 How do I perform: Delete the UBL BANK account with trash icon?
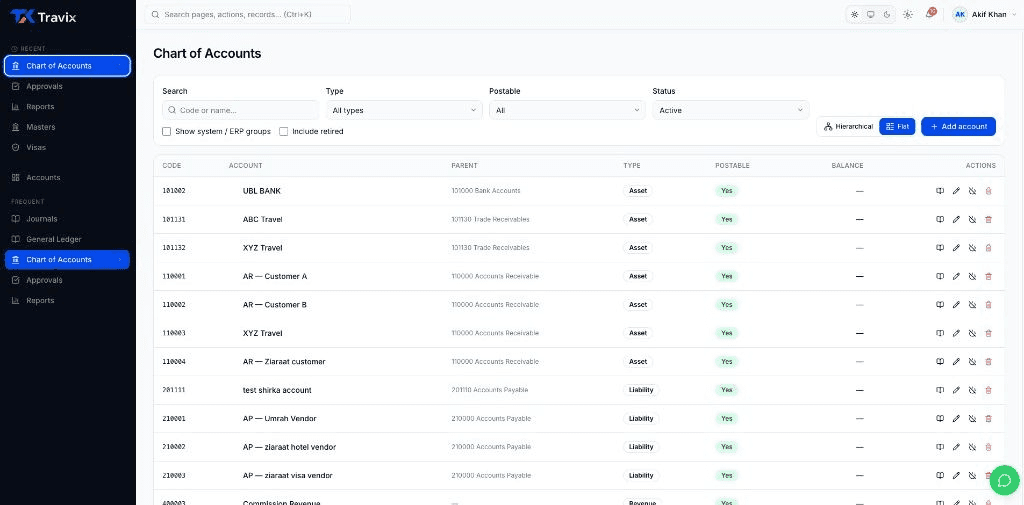click(x=988, y=191)
